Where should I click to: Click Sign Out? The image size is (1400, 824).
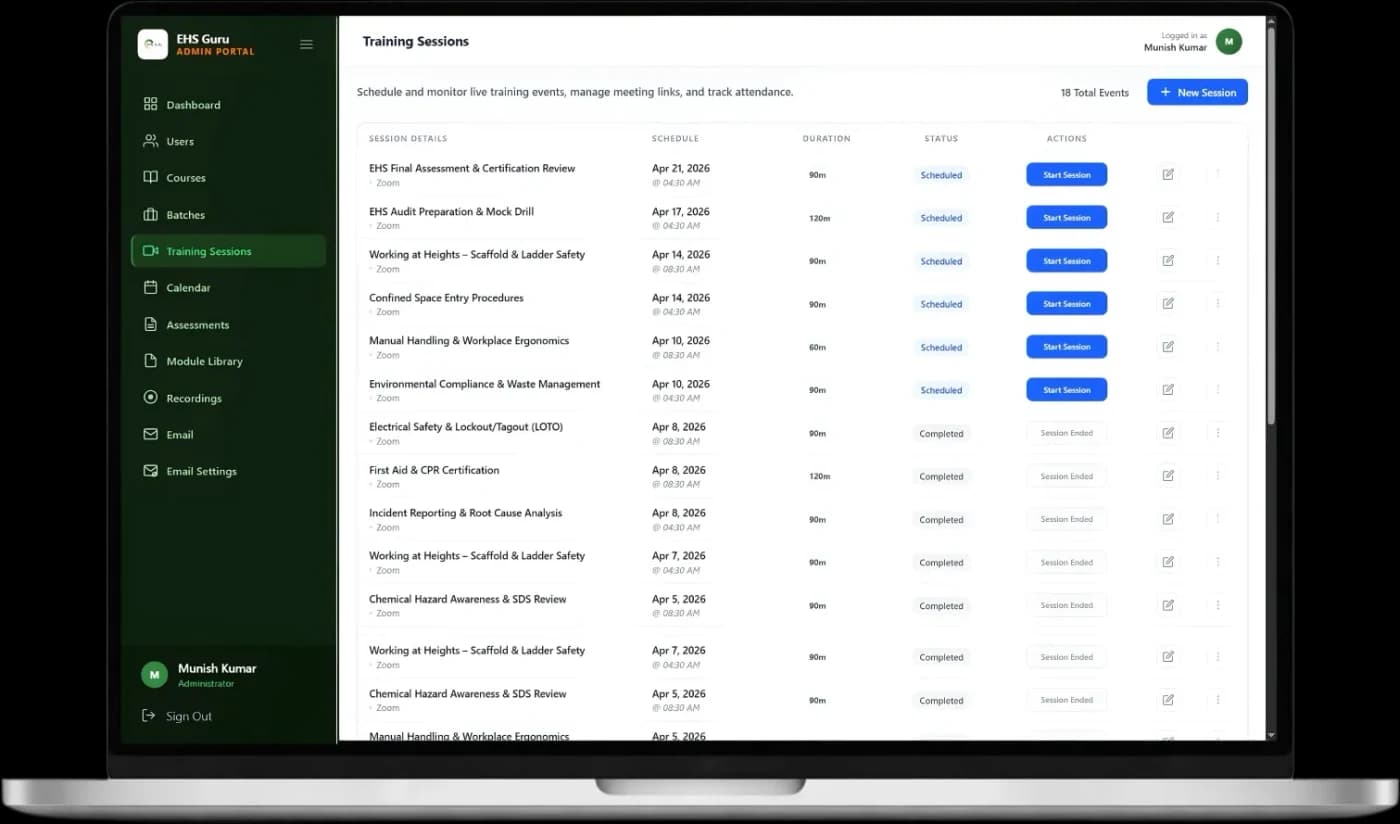[177, 716]
